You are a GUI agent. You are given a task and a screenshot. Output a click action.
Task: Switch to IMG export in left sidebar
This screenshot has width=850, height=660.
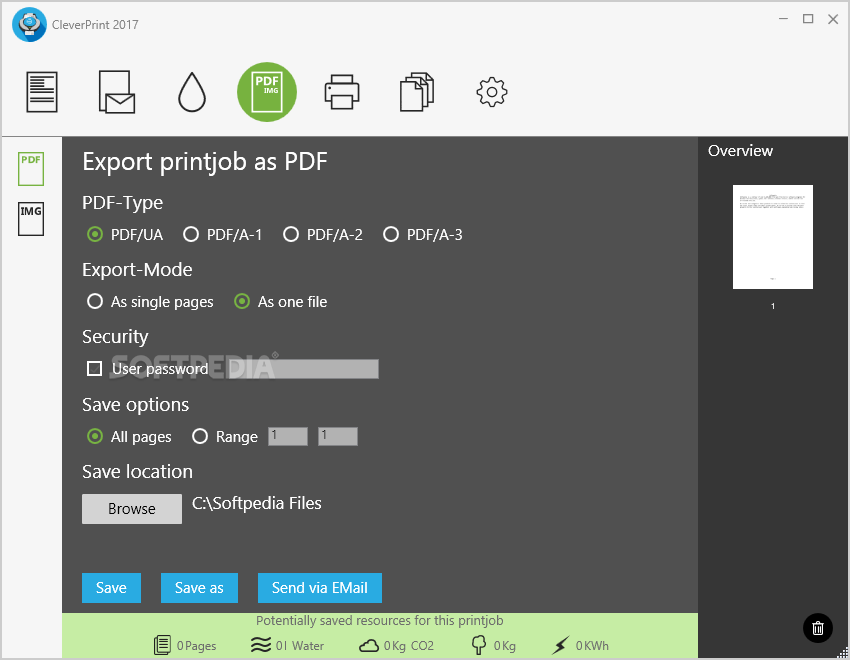point(31,219)
